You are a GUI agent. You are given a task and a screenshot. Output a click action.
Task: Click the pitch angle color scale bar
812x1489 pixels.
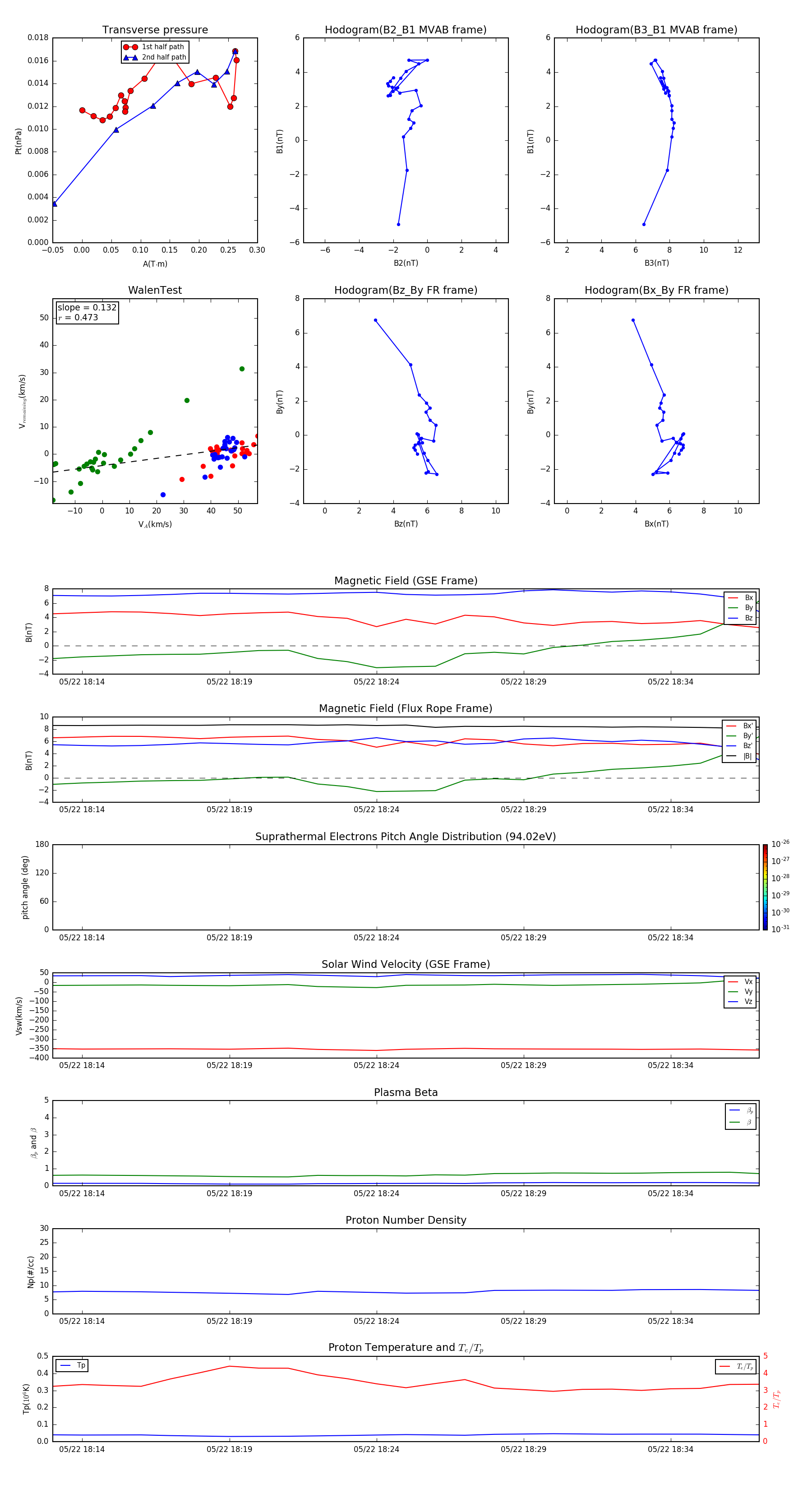(x=765, y=887)
